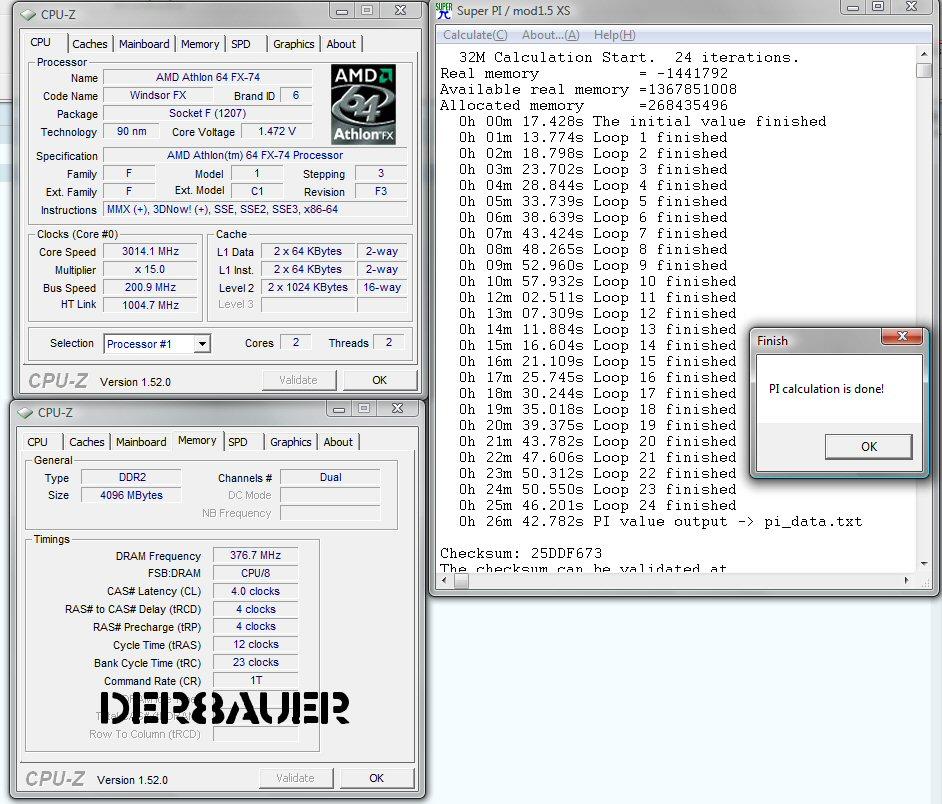Click the Technology value 90 nm
The height and width of the screenshot is (804, 942).
click(x=131, y=131)
